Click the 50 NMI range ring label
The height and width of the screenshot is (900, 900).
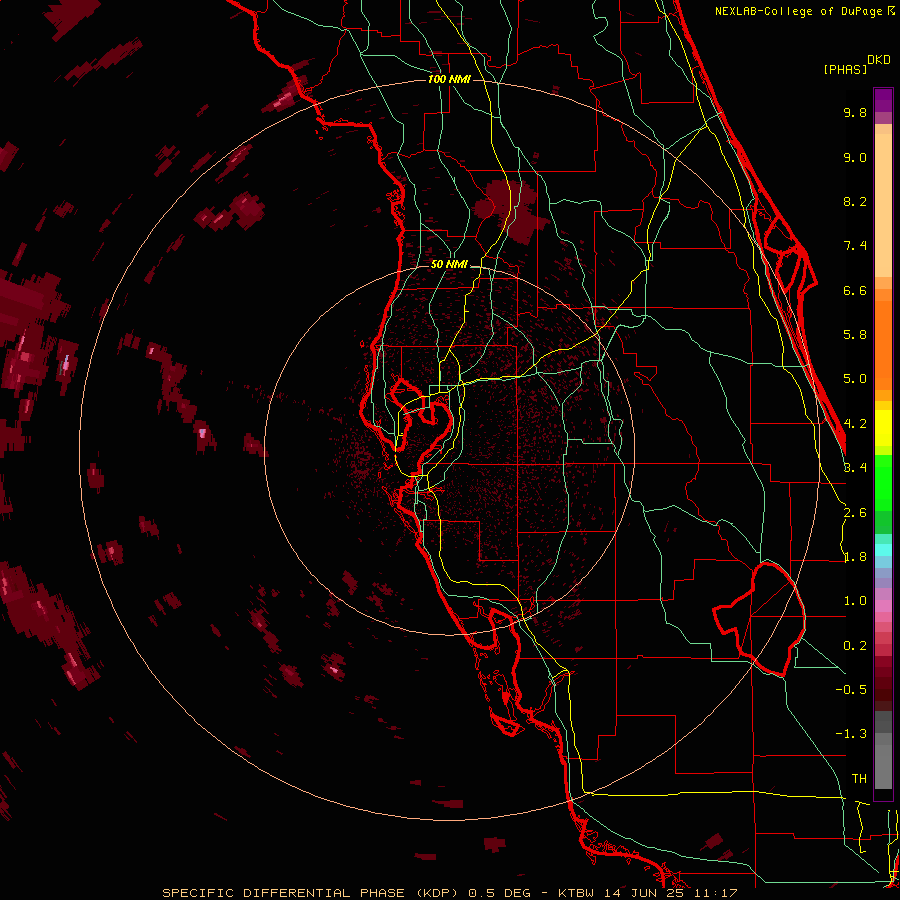[x=449, y=264]
